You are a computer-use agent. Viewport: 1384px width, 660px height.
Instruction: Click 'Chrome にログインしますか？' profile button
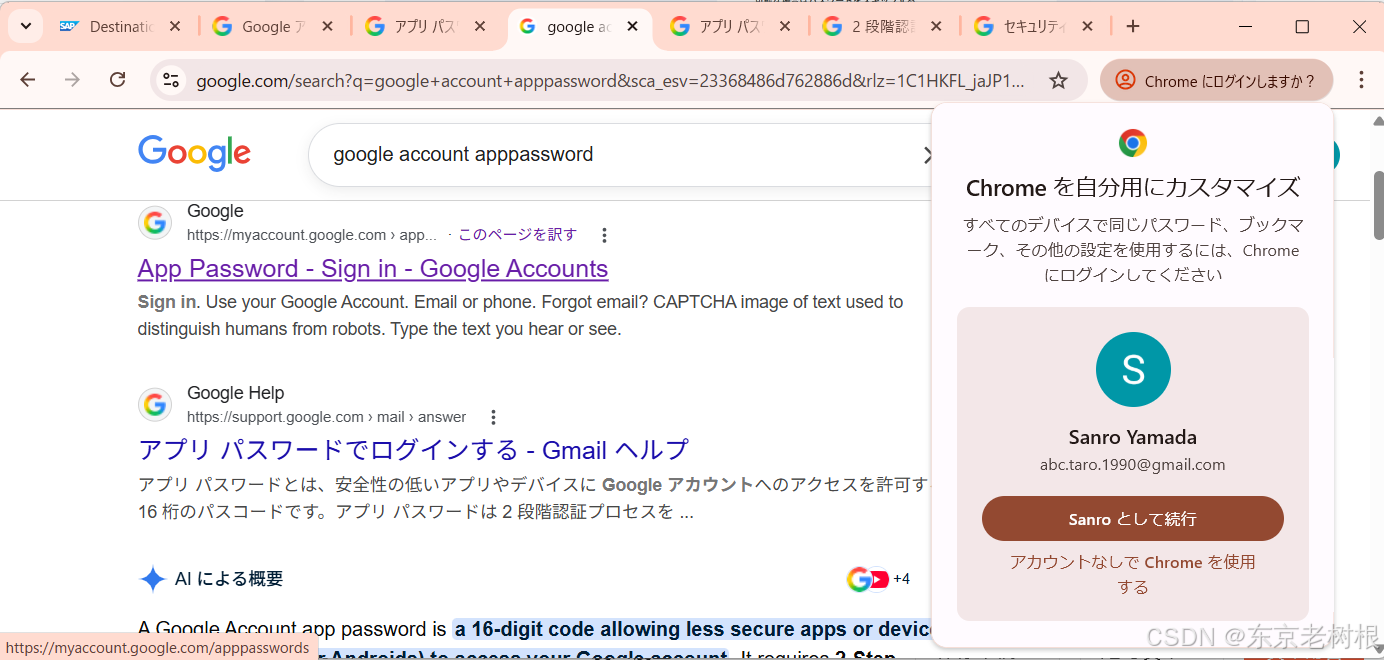point(1216,81)
